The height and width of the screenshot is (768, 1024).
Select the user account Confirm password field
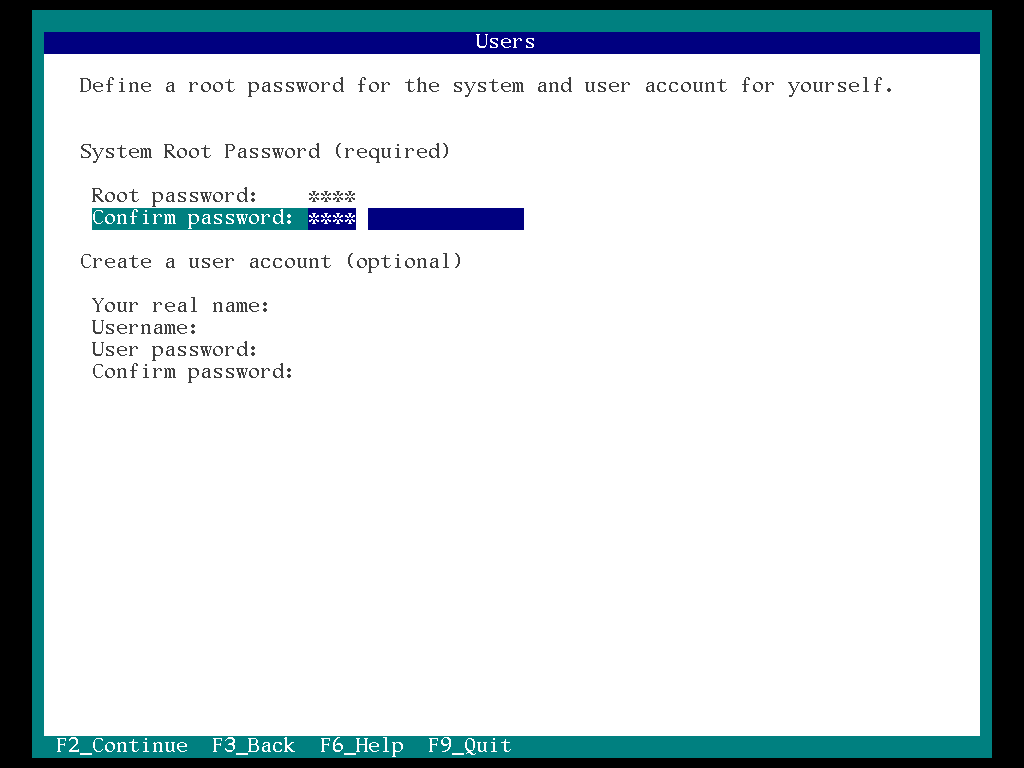coord(193,372)
